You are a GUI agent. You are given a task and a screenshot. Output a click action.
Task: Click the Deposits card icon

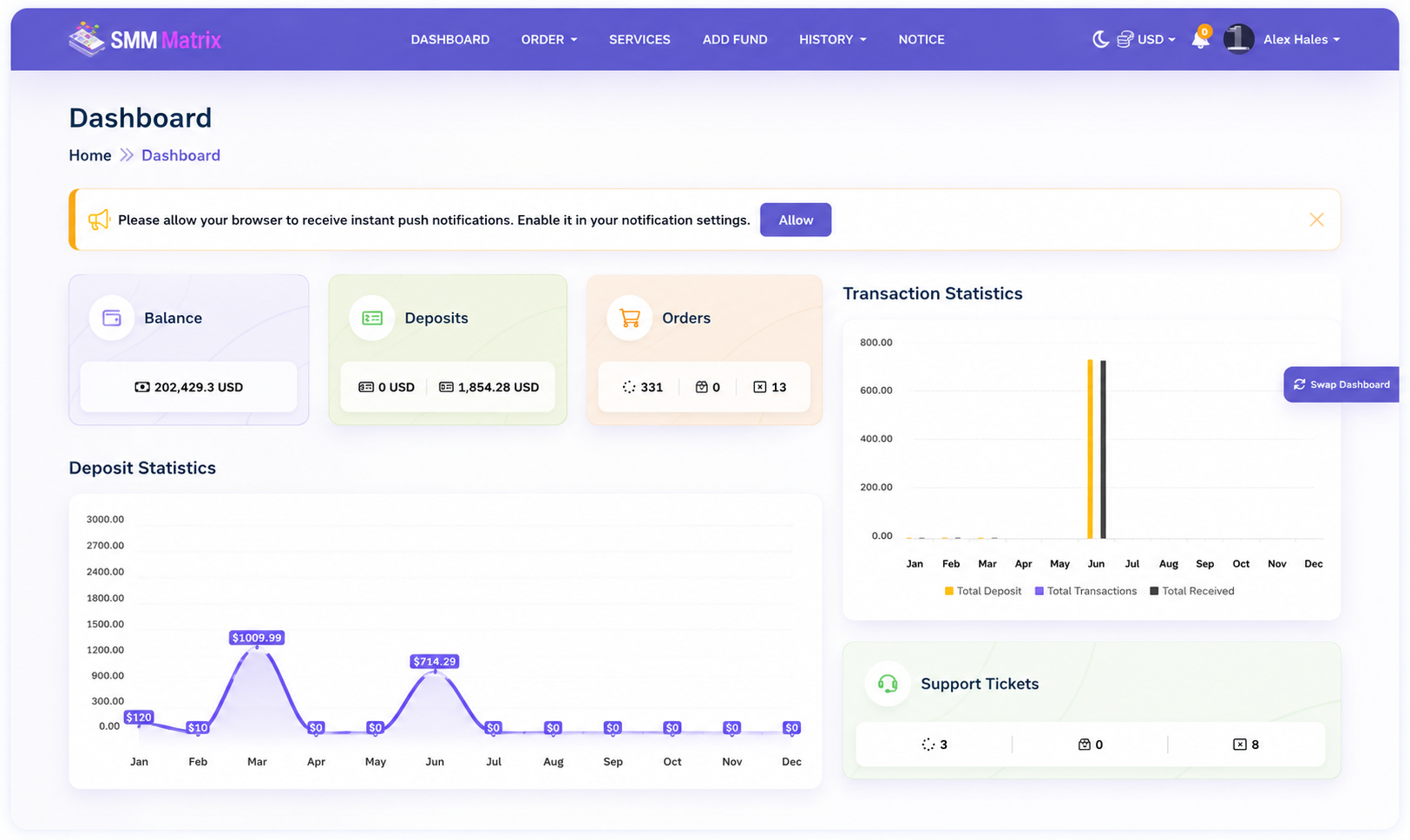pos(372,318)
